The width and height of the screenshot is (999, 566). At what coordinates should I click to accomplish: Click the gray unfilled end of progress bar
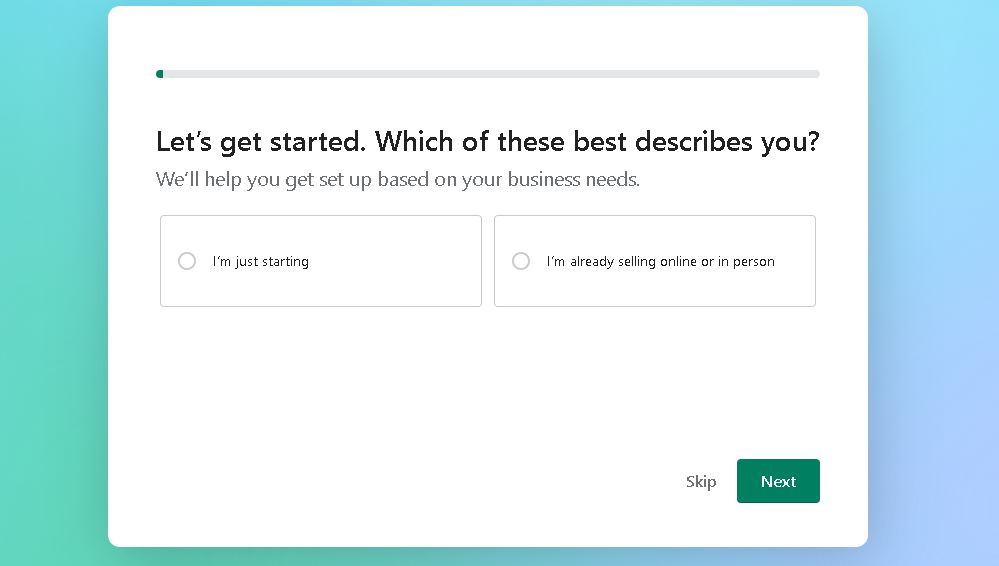[x=810, y=74]
